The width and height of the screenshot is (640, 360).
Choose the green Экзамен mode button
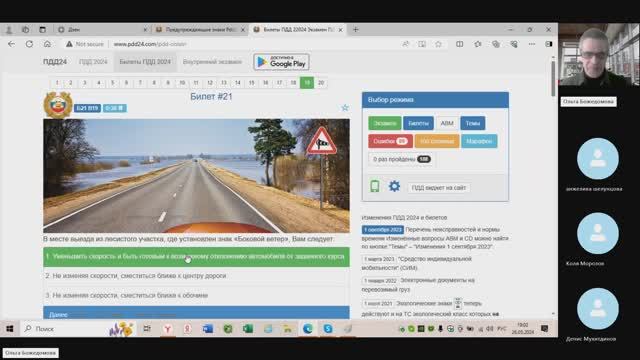coord(384,123)
